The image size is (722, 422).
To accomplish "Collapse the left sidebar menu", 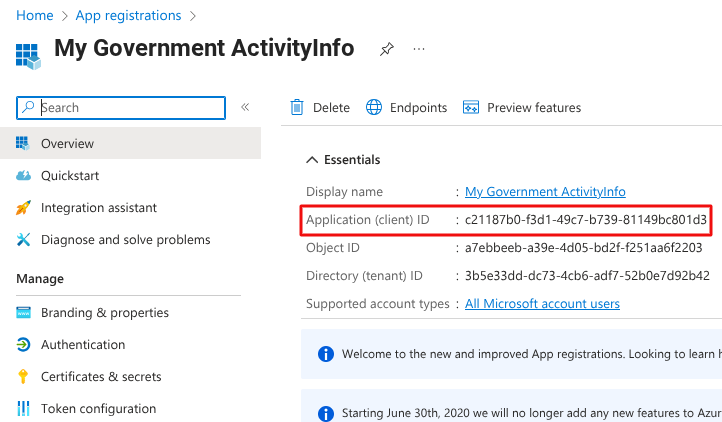I will tap(245, 107).
